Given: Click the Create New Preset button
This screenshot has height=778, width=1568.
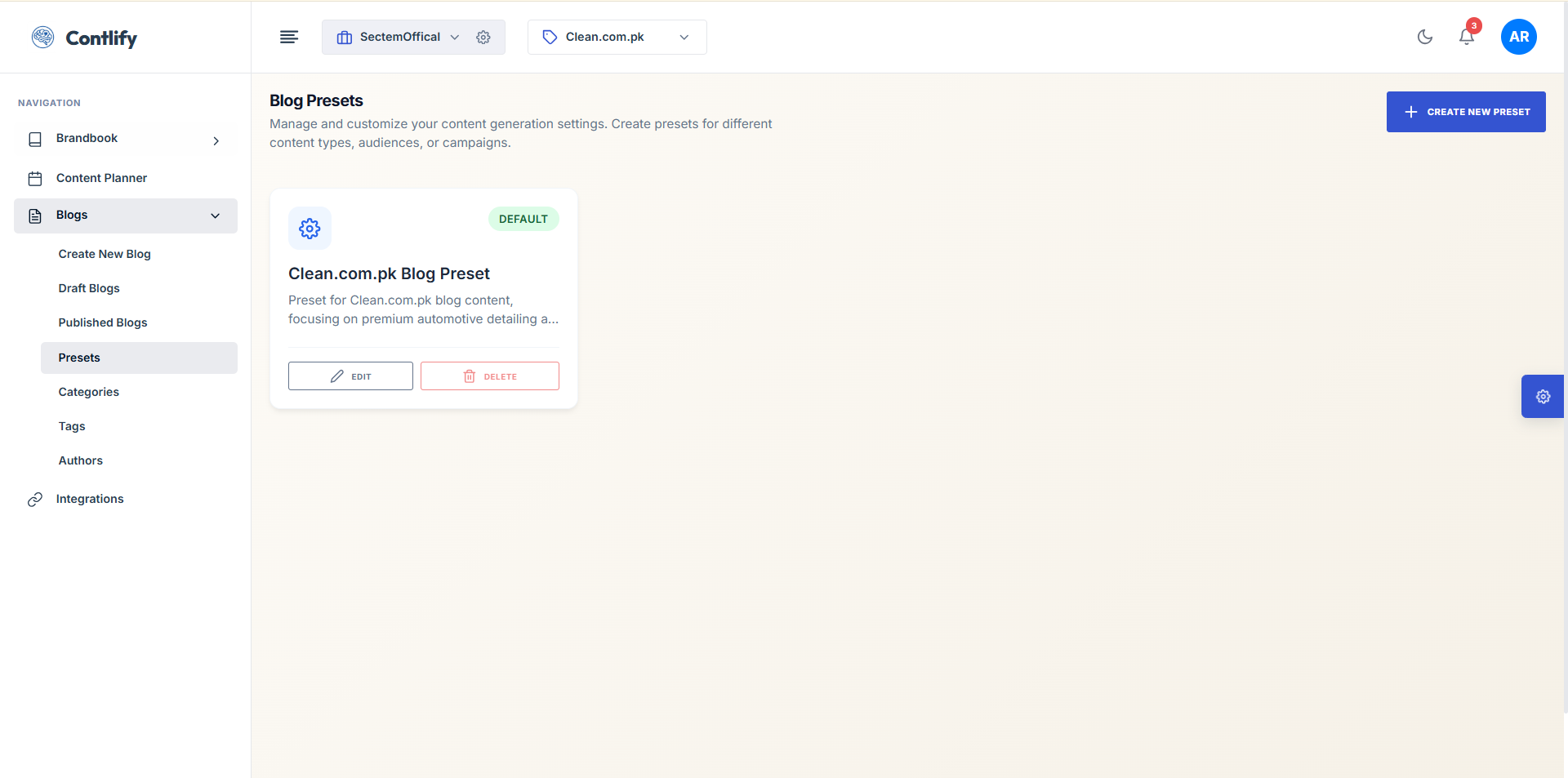Looking at the screenshot, I should coord(1465,112).
